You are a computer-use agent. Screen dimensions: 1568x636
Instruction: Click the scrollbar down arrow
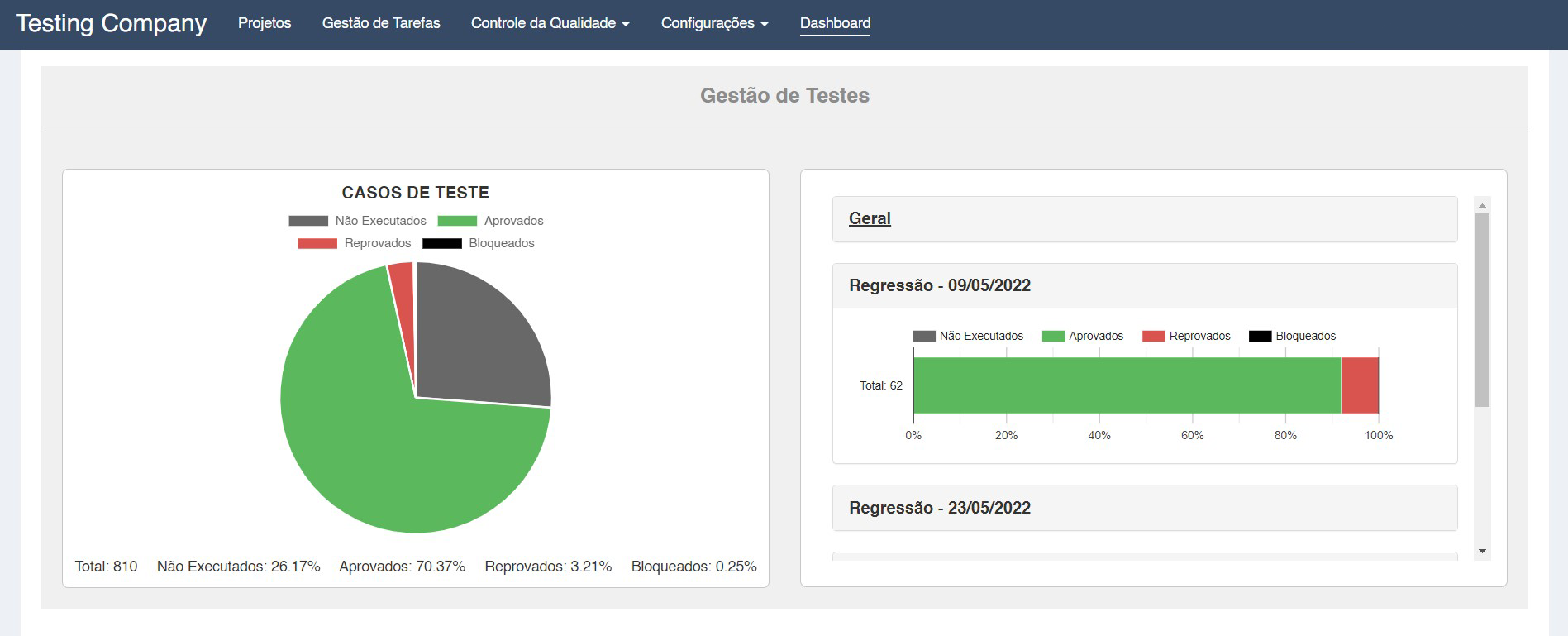[x=1482, y=551]
